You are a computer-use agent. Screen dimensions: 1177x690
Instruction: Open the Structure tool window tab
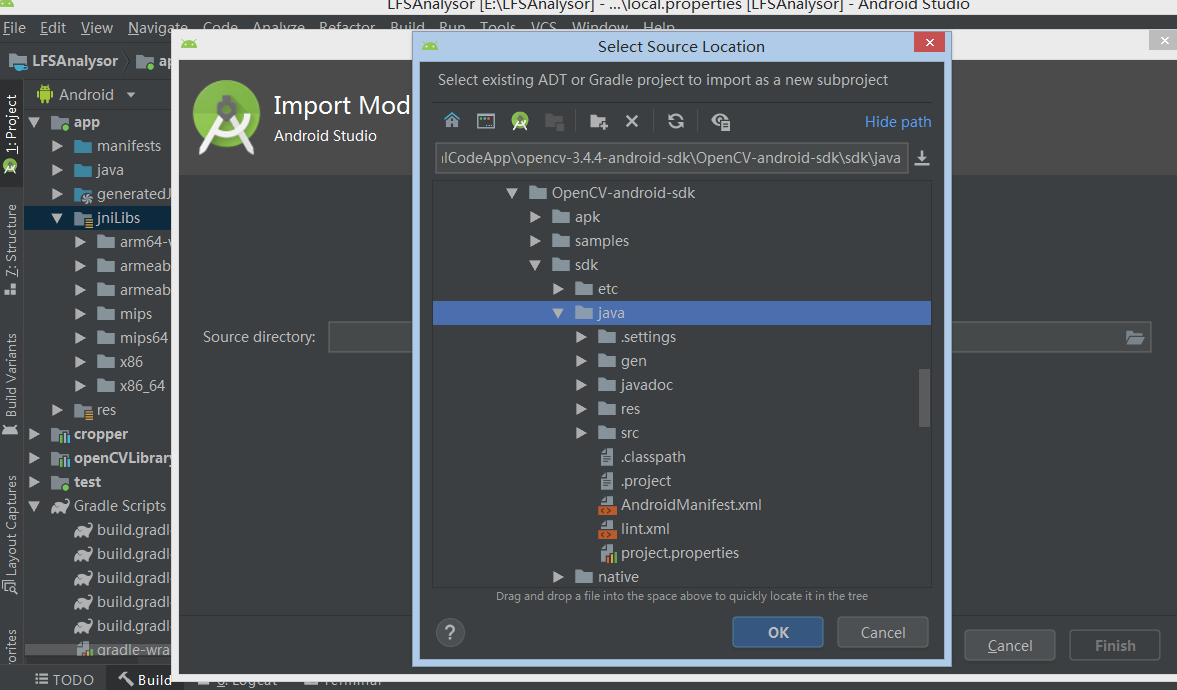click(x=11, y=250)
